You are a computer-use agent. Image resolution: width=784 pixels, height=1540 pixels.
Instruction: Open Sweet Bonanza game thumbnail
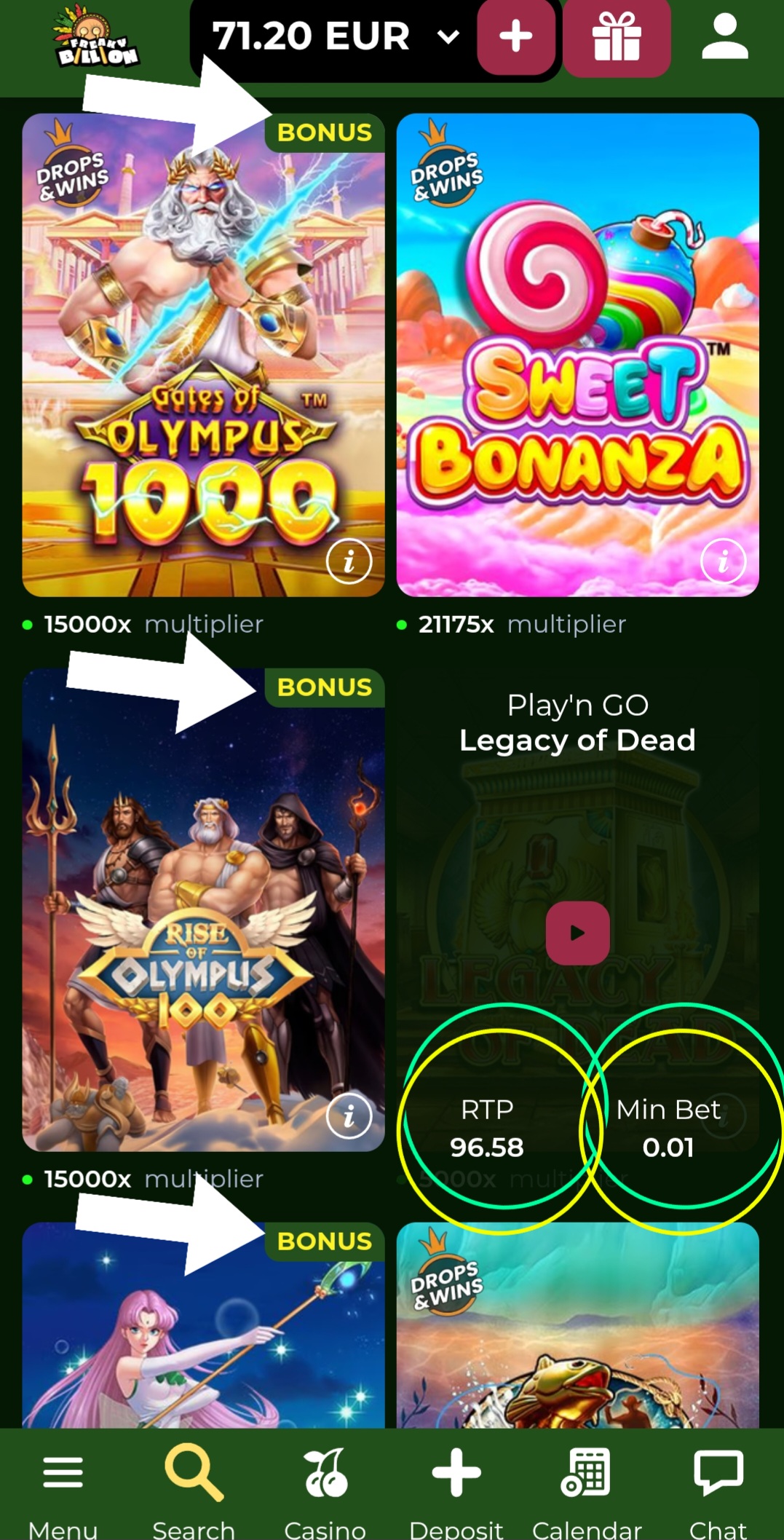(x=578, y=355)
